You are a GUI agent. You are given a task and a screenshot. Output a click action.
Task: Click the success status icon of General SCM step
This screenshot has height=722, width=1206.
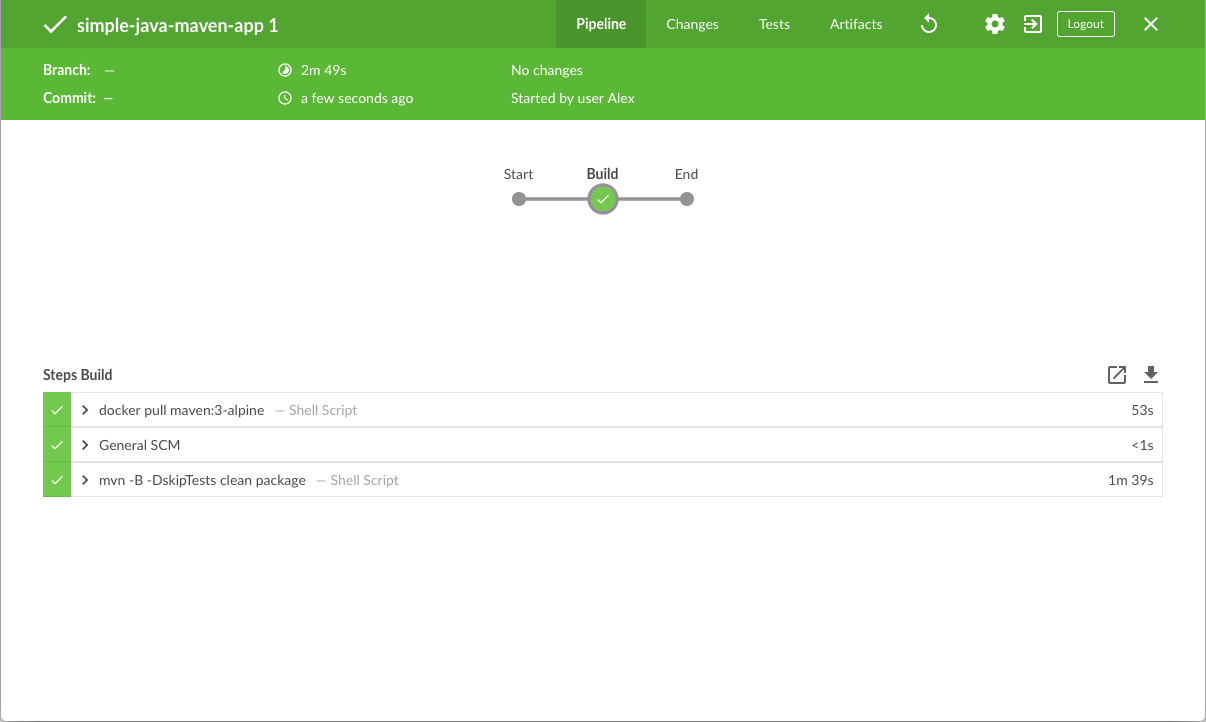(x=57, y=445)
